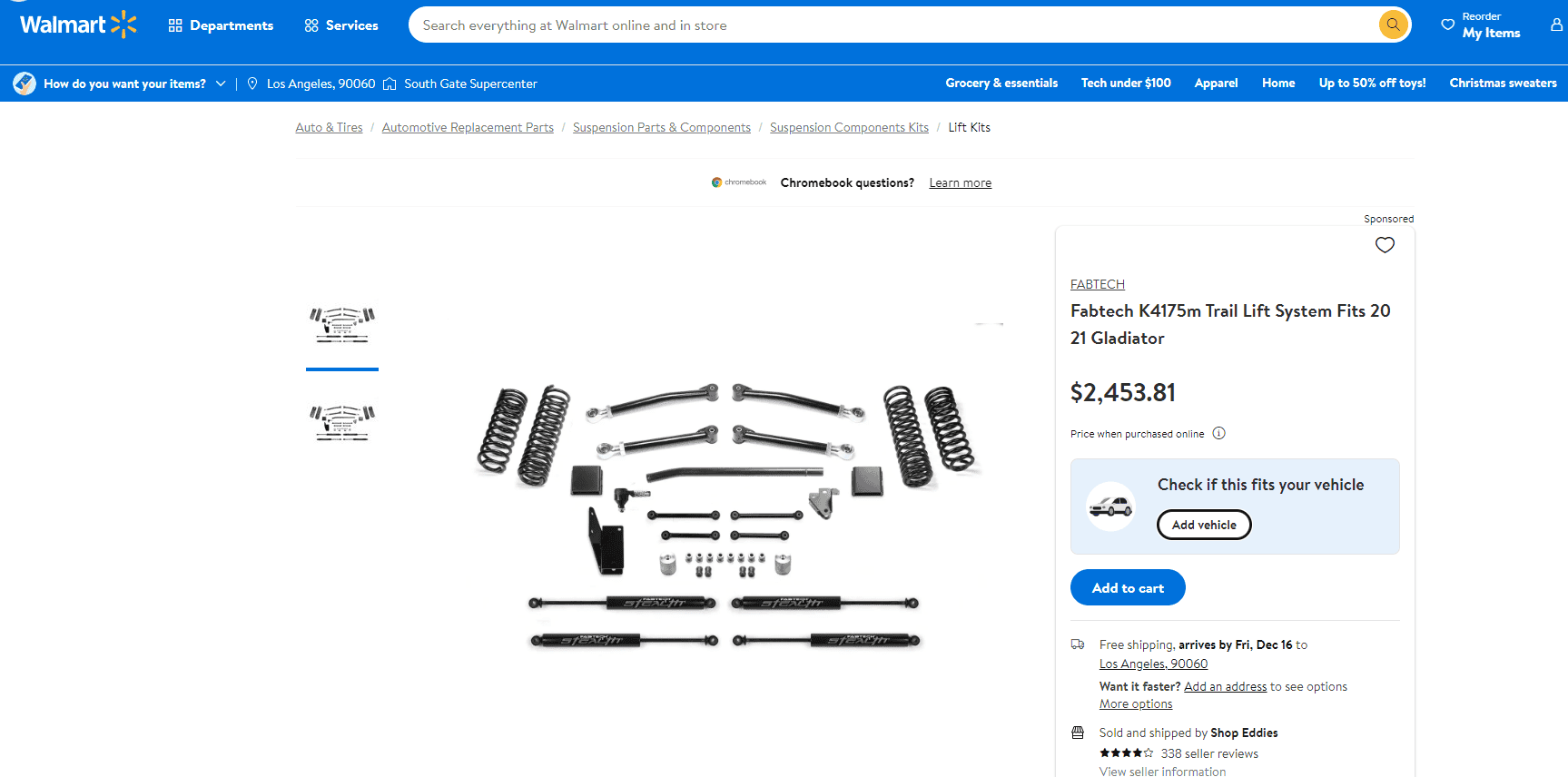Viewport: 1568px width, 777px height.
Task: Click Automotive Replacement Parts breadcrumb
Action: coord(468,127)
